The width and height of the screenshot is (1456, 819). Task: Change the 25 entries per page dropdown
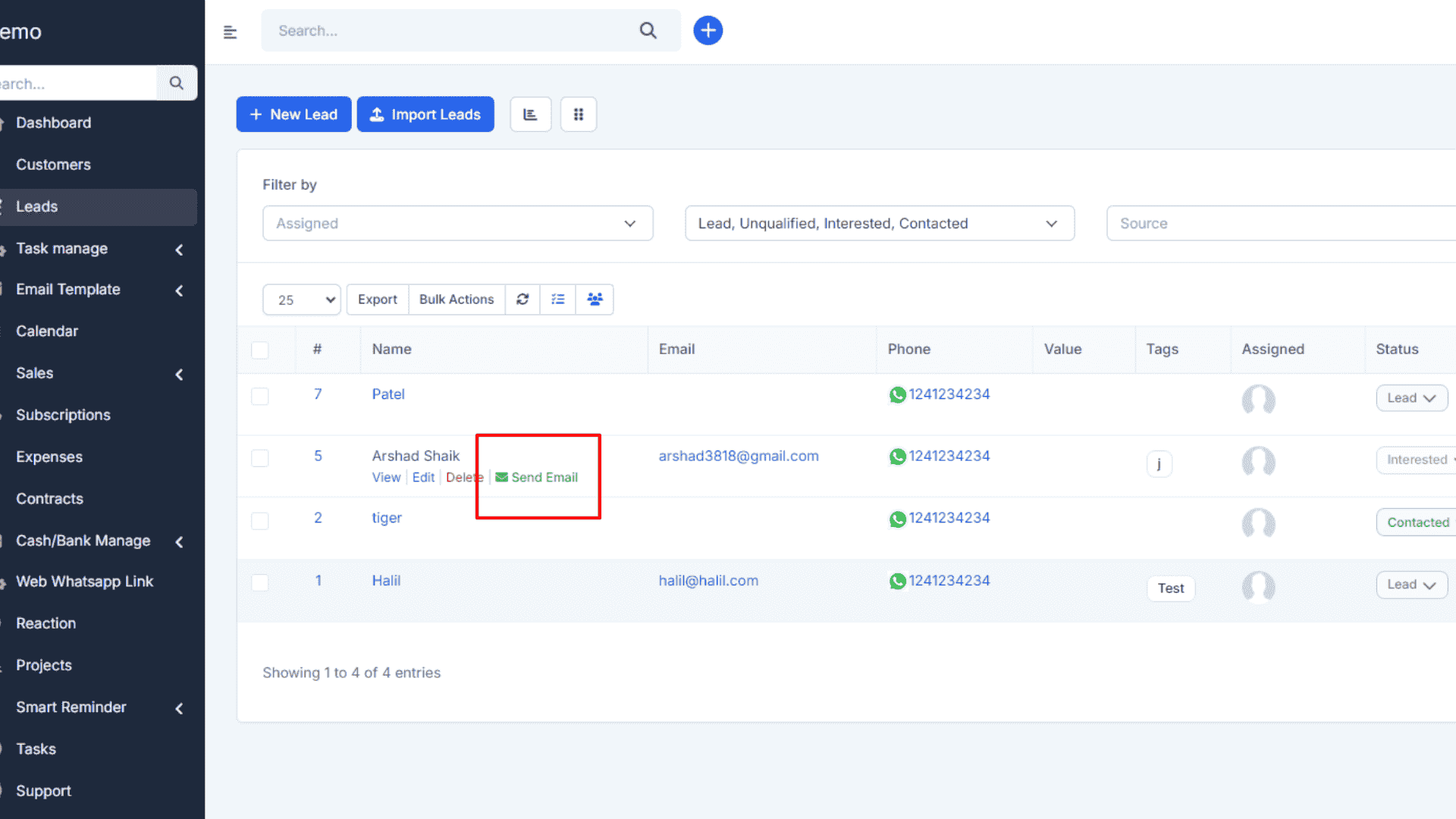point(302,300)
